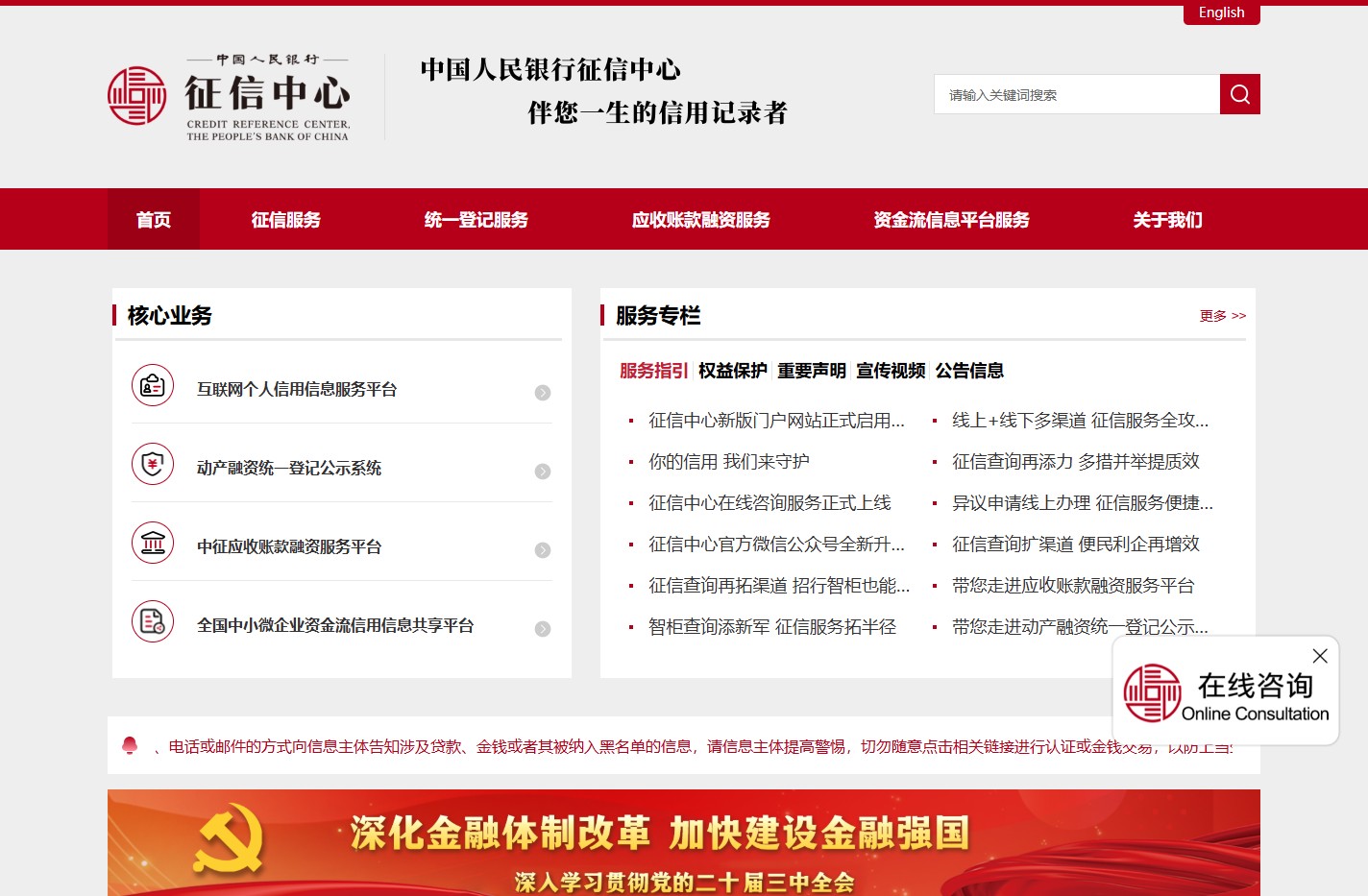Open 全国中小微企业资金流信用信息共享平台 link
The image size is (1368, 896).
335,625
